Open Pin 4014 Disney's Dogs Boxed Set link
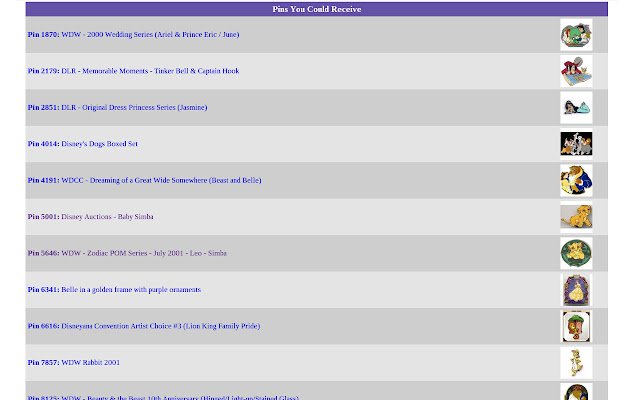This screenshot has height=400, width=640. click(x=82, y=144)
